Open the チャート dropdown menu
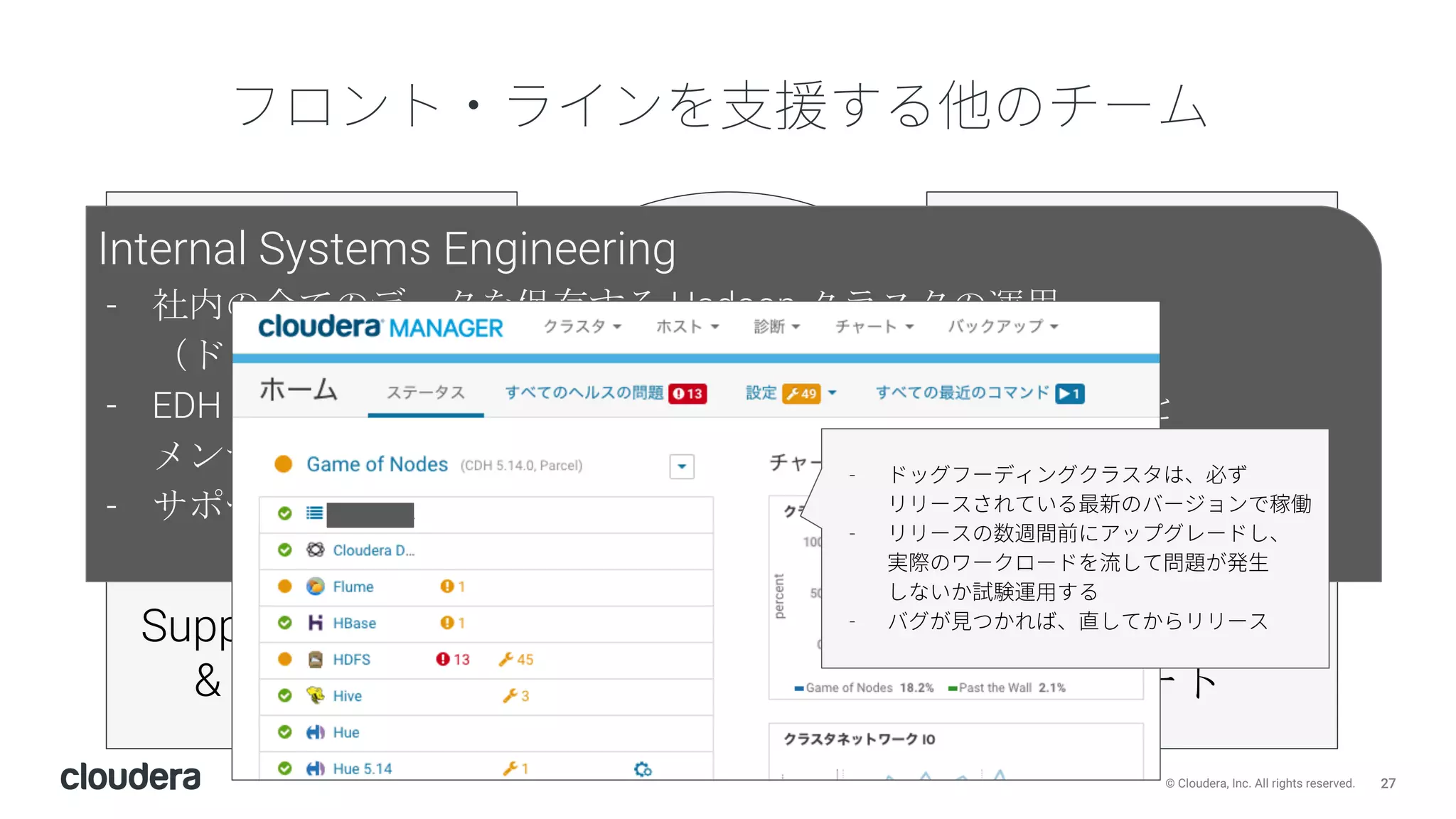This screenshot has width=1456, height=819. [874, 326]
